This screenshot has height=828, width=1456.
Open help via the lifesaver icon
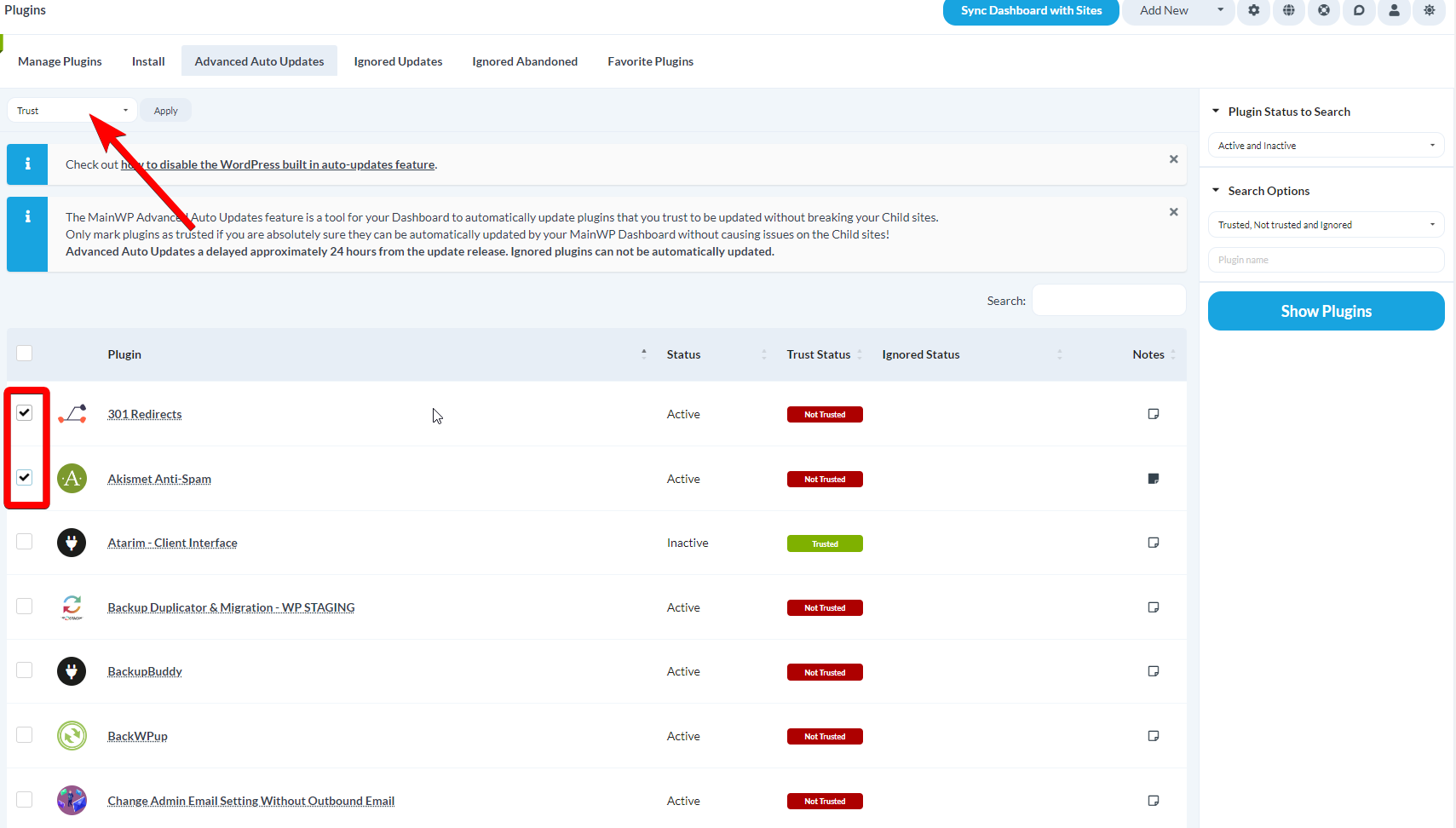(x=1323, y=12)
